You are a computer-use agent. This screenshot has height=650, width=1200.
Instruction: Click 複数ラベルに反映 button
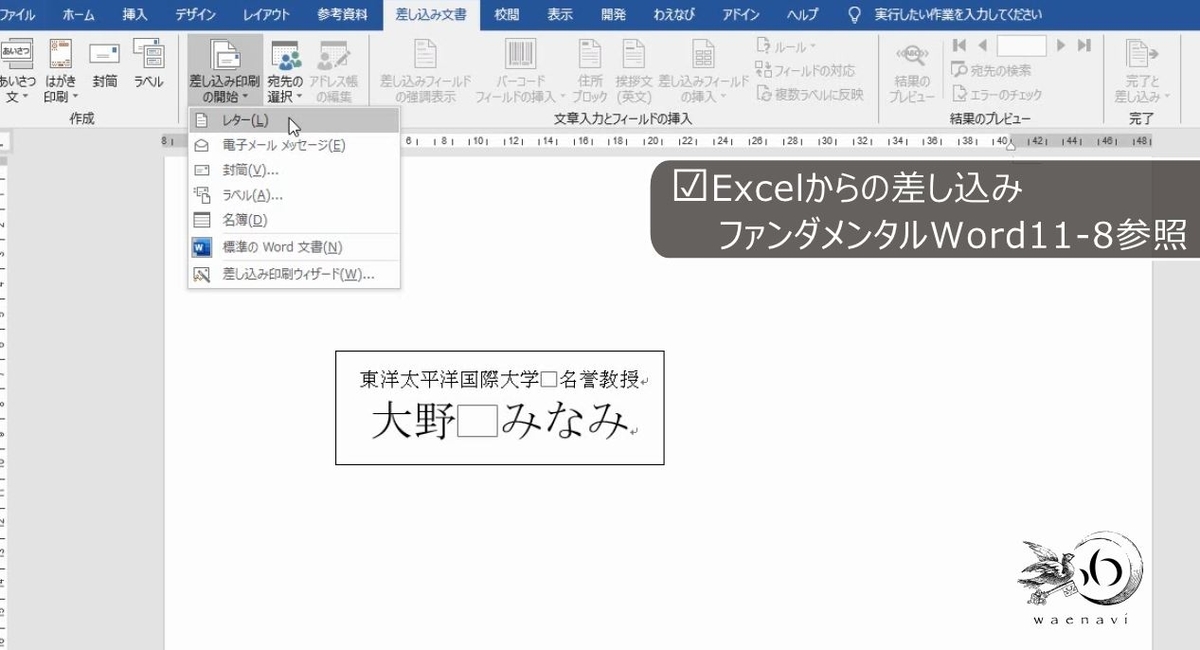[810, 94]
